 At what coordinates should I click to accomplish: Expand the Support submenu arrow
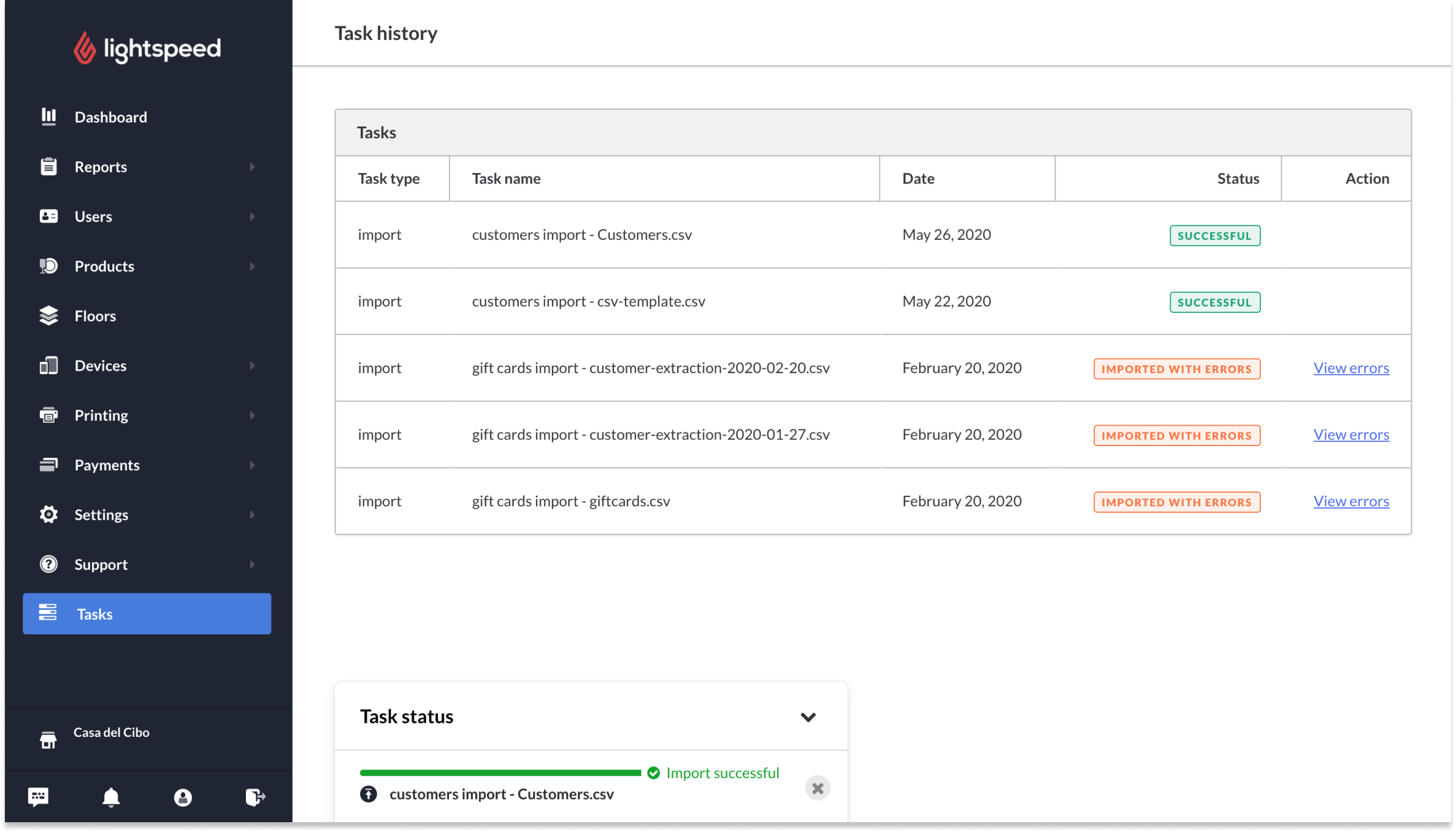[252, 564]
